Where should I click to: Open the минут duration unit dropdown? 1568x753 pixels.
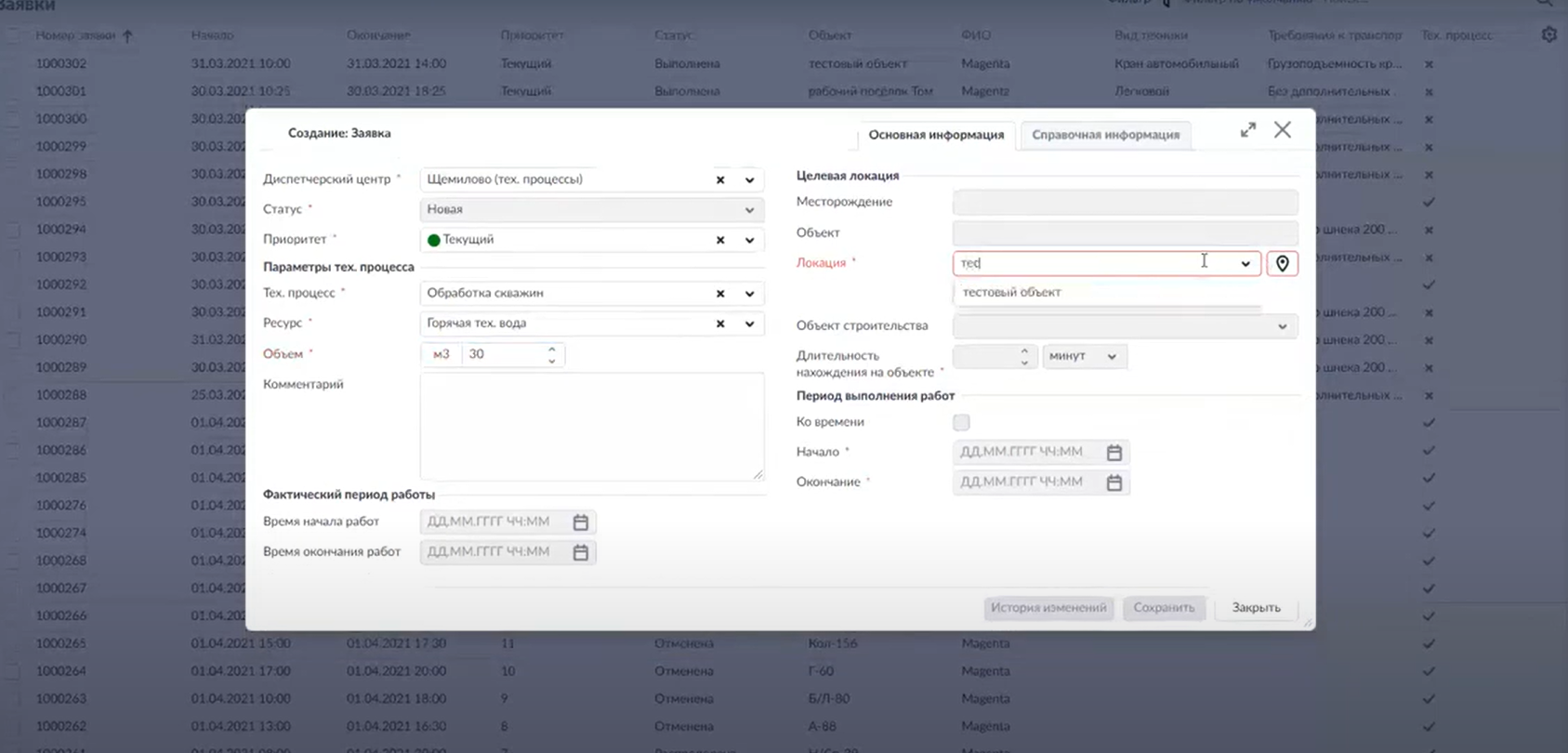point(1111,356)
